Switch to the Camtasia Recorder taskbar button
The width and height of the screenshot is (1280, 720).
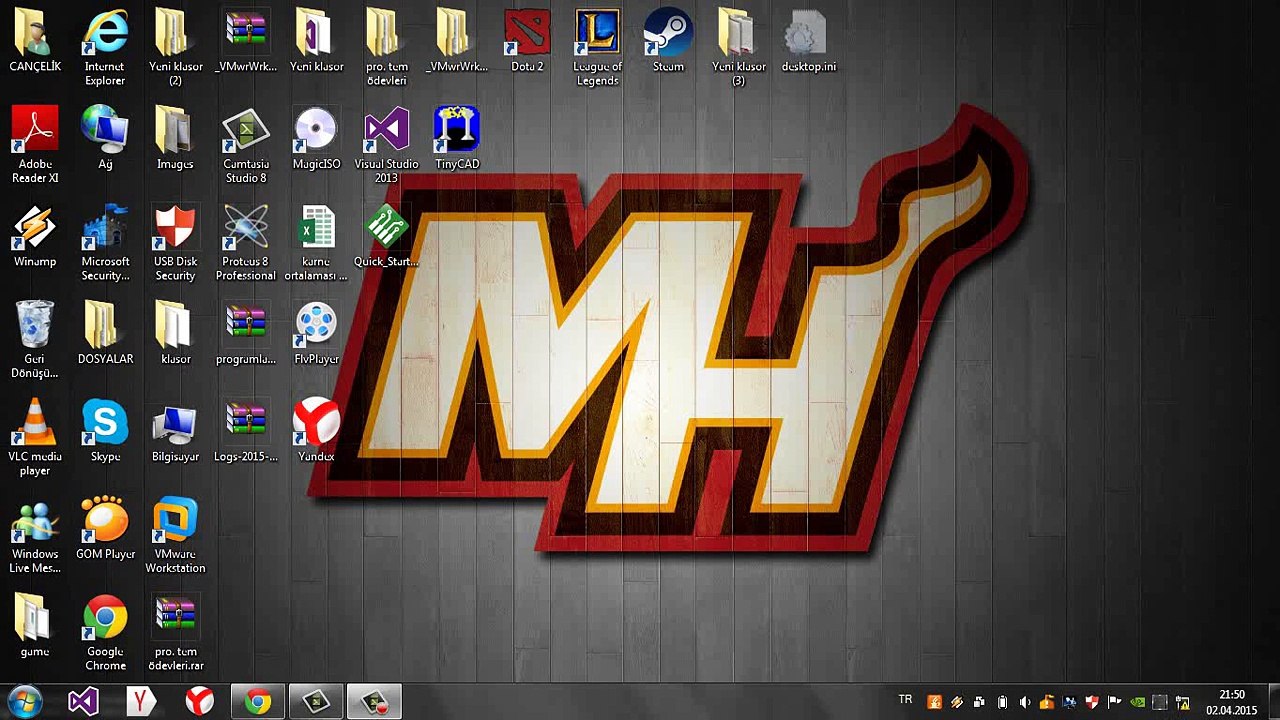tap(374, 702)
